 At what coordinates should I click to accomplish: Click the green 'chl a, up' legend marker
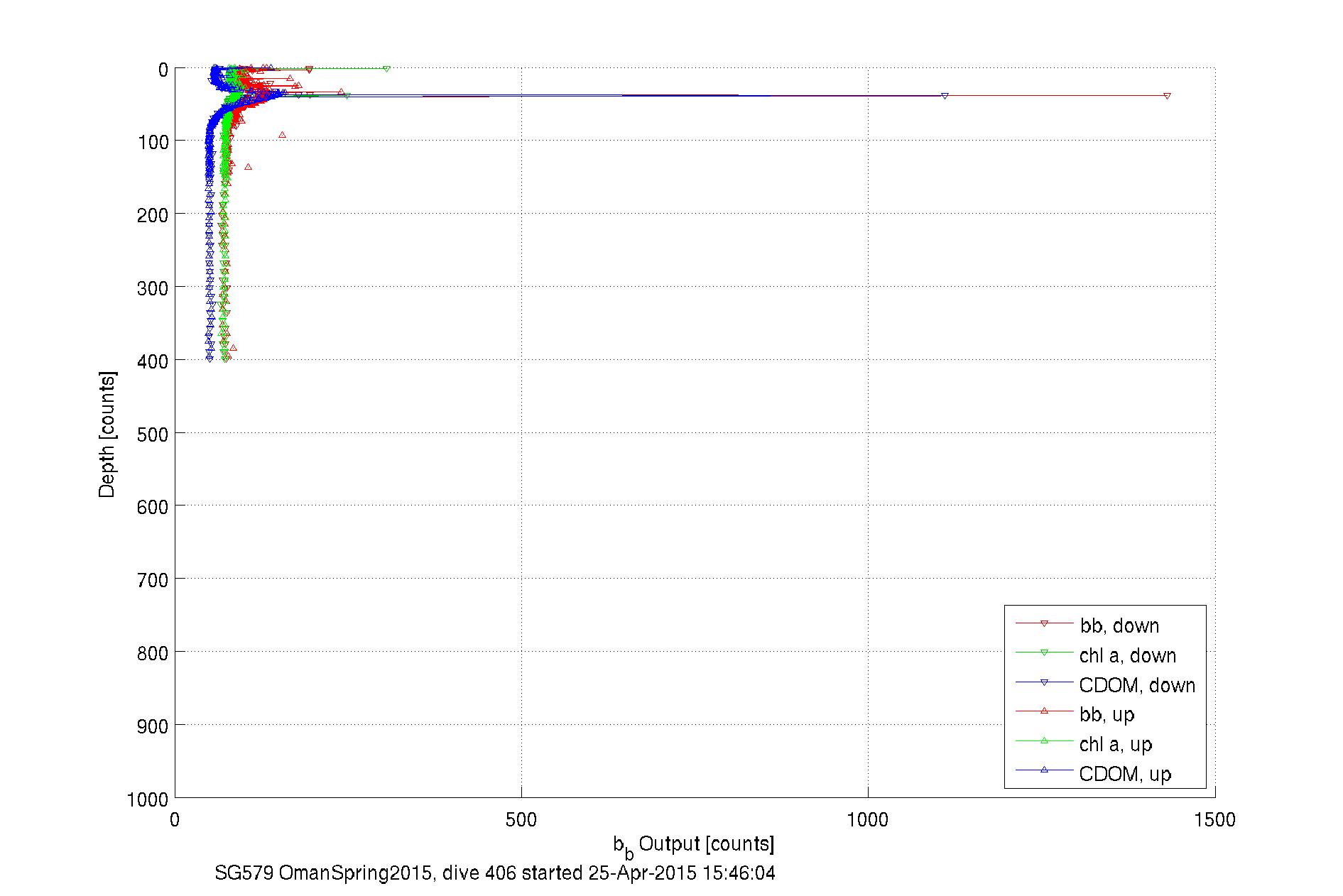(1044, 741)
